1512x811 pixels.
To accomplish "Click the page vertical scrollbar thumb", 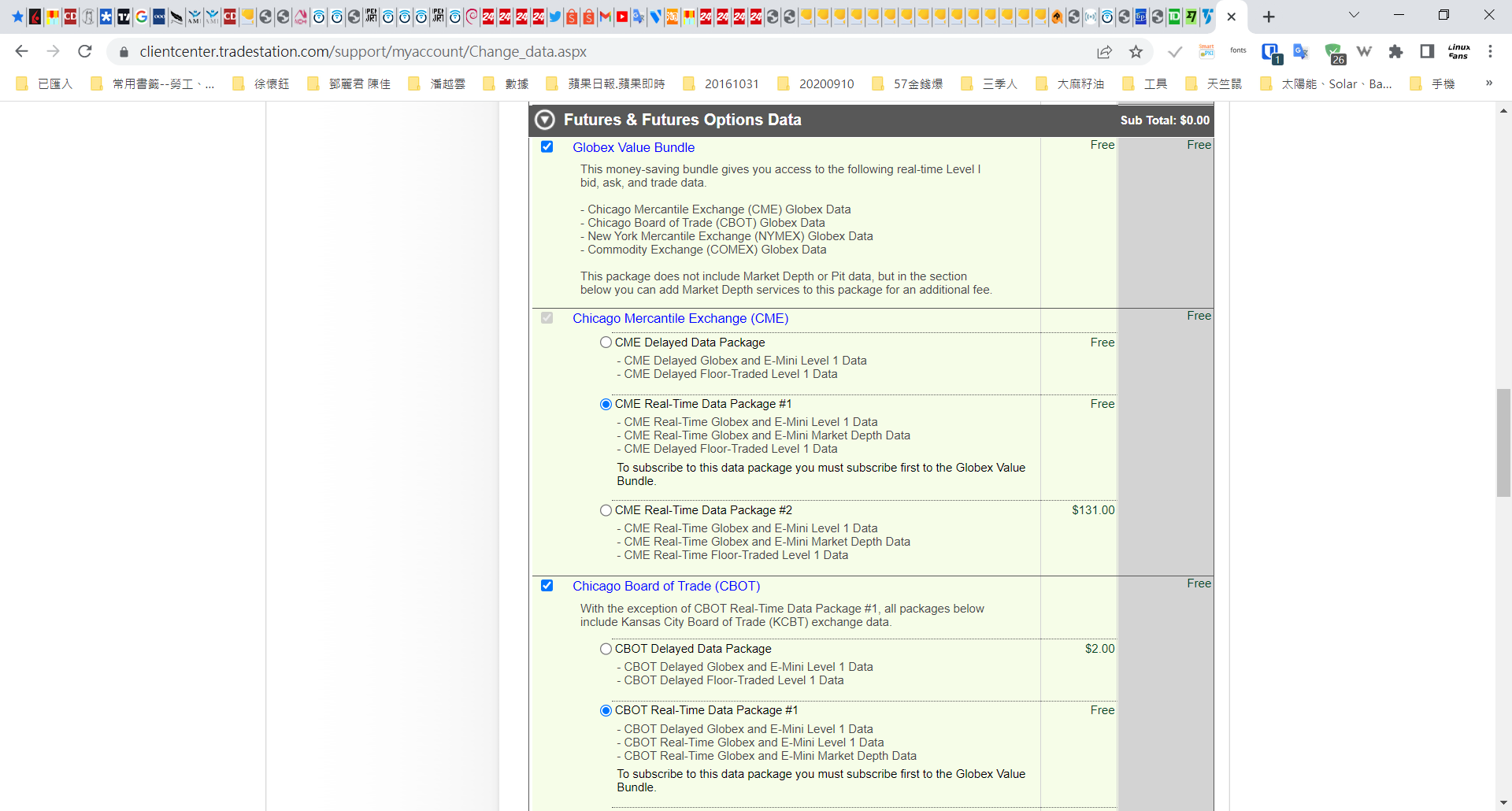I will (x=1503, y=443).
